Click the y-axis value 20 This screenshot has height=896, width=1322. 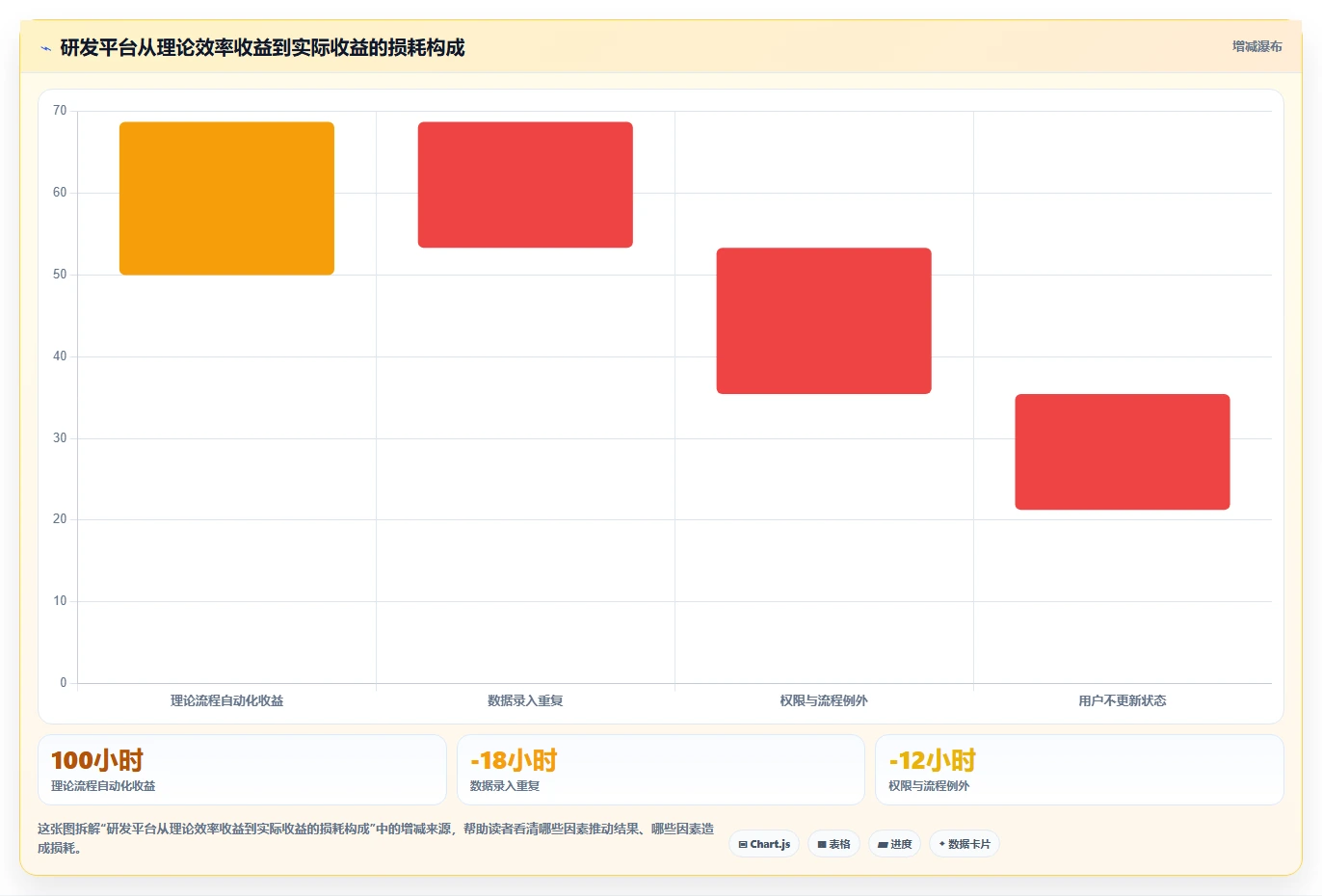[x=60, y=519]
